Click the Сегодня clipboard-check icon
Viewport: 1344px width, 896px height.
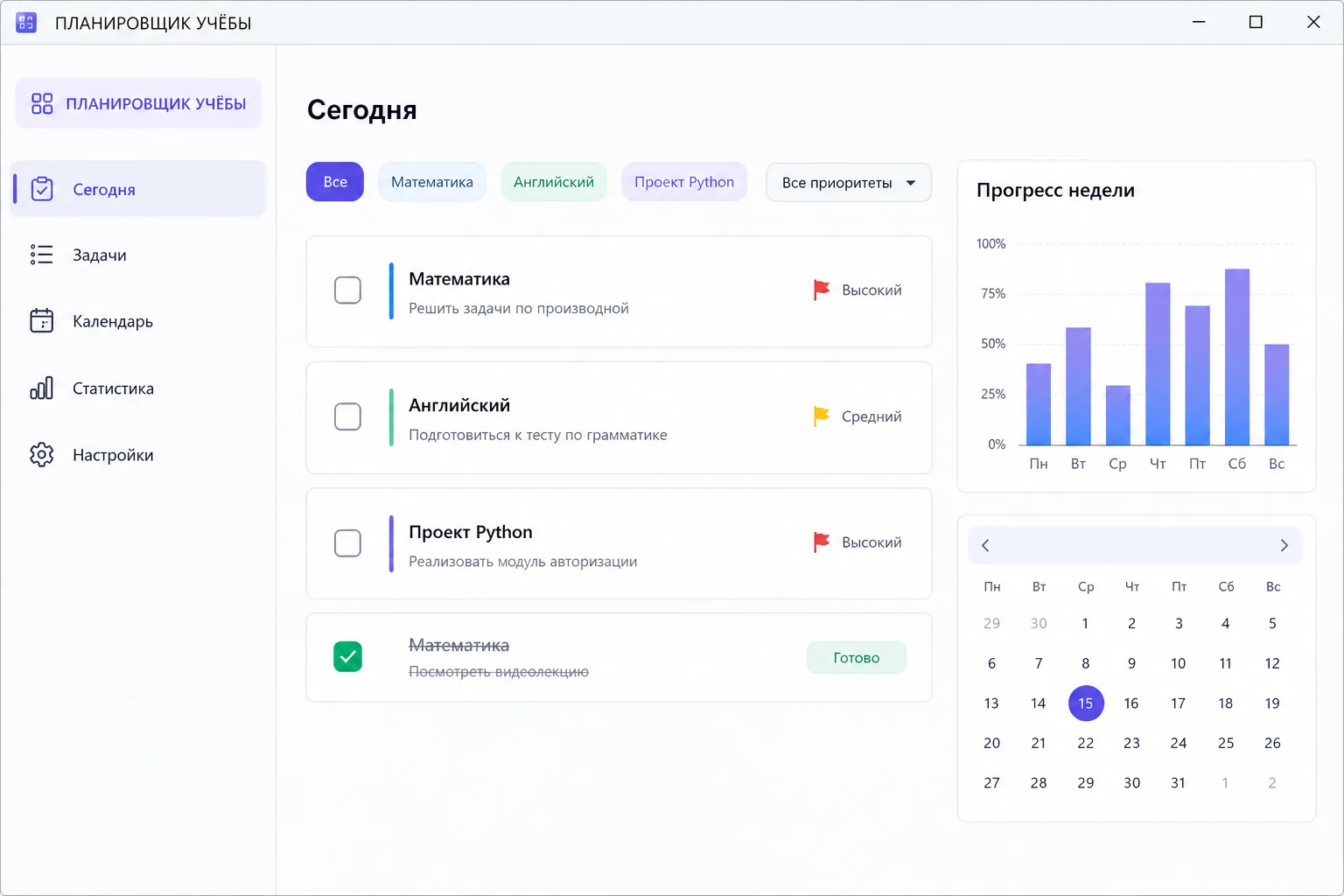(42, 189)
